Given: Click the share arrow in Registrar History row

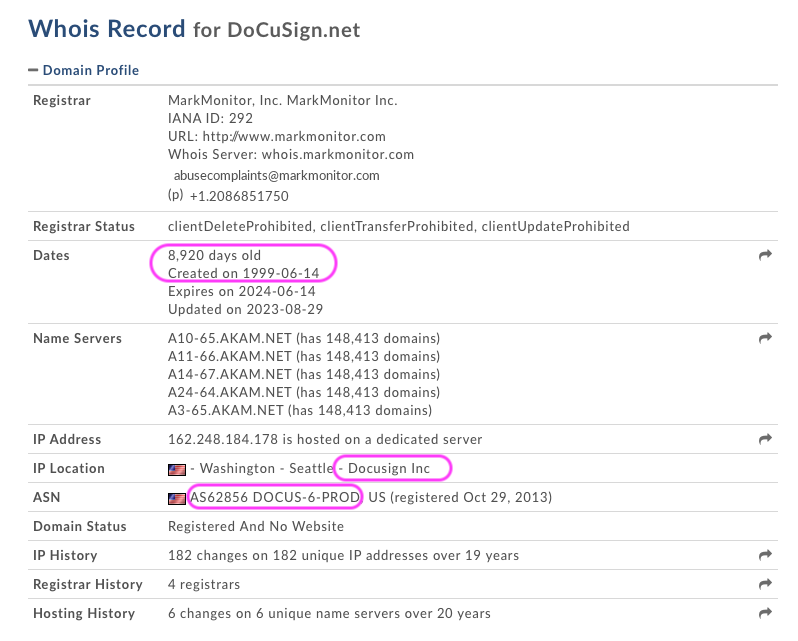Looking at the screenshot, I should pyautogui.click(x=765, y=584).
